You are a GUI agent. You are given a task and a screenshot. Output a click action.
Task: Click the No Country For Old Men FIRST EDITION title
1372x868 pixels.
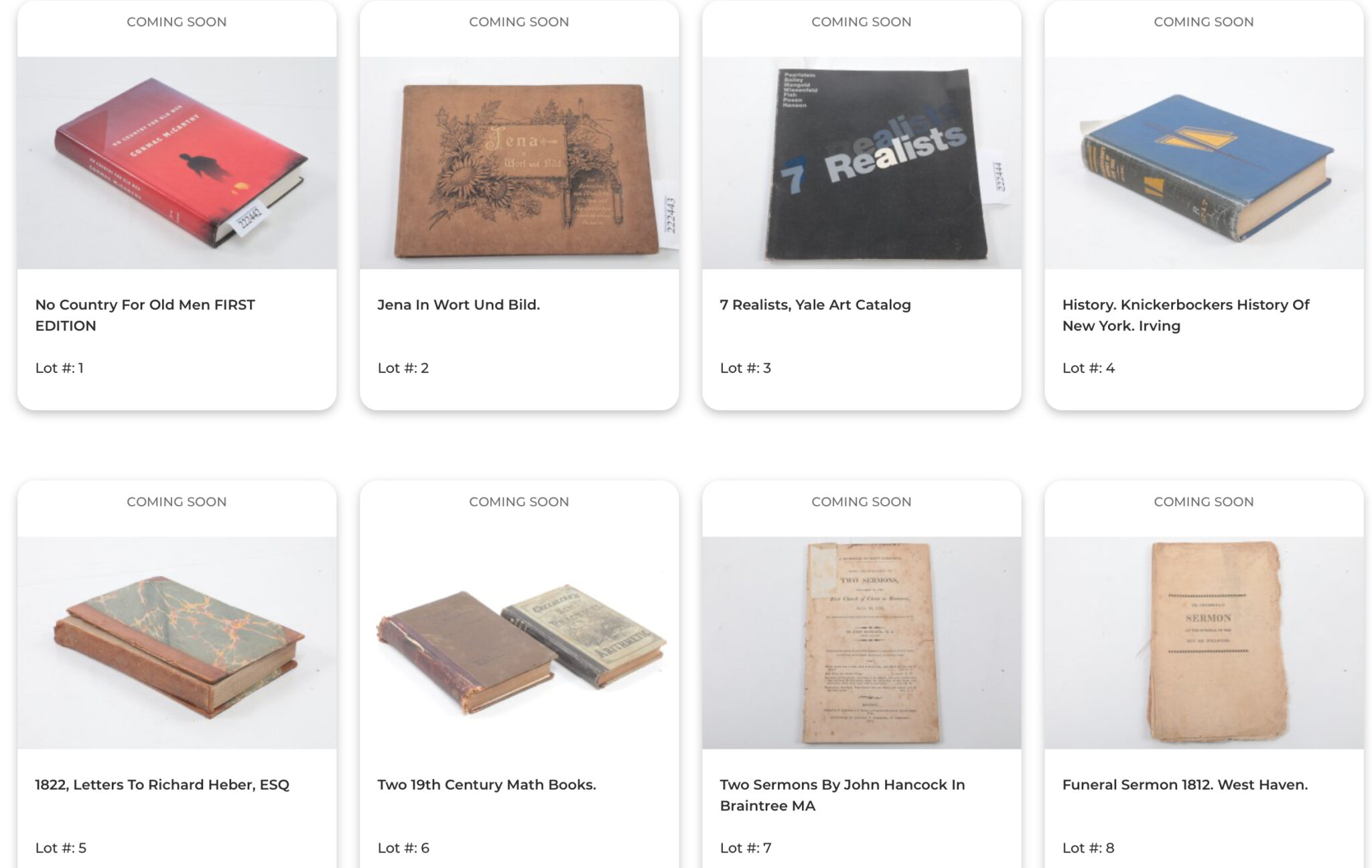pos(145,315)
